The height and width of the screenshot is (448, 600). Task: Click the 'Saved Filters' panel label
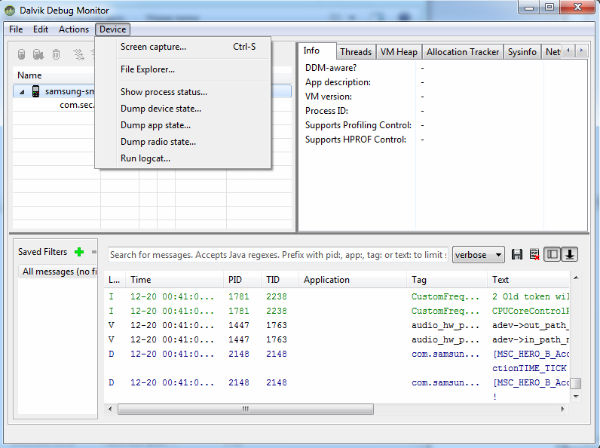tap(42, 252)
